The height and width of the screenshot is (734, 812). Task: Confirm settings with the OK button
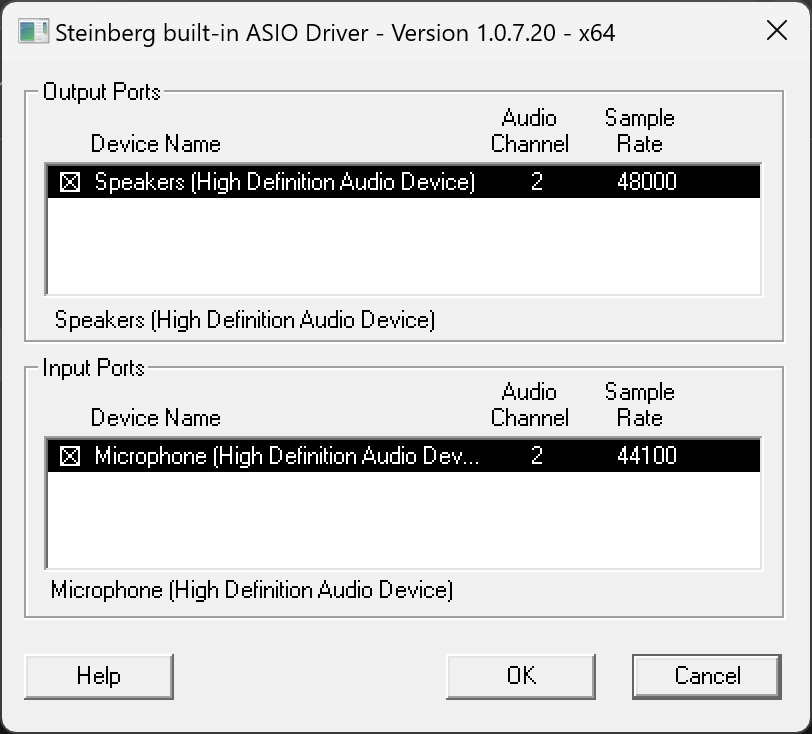tap(521, 676)
